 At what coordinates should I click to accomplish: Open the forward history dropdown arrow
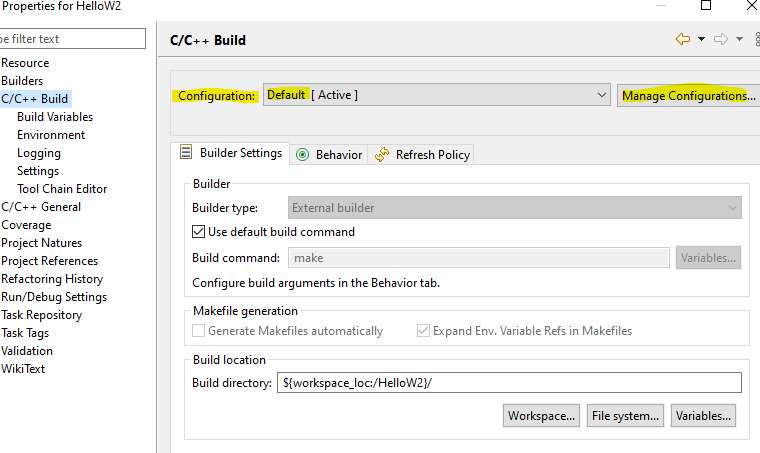pos(739,39)
